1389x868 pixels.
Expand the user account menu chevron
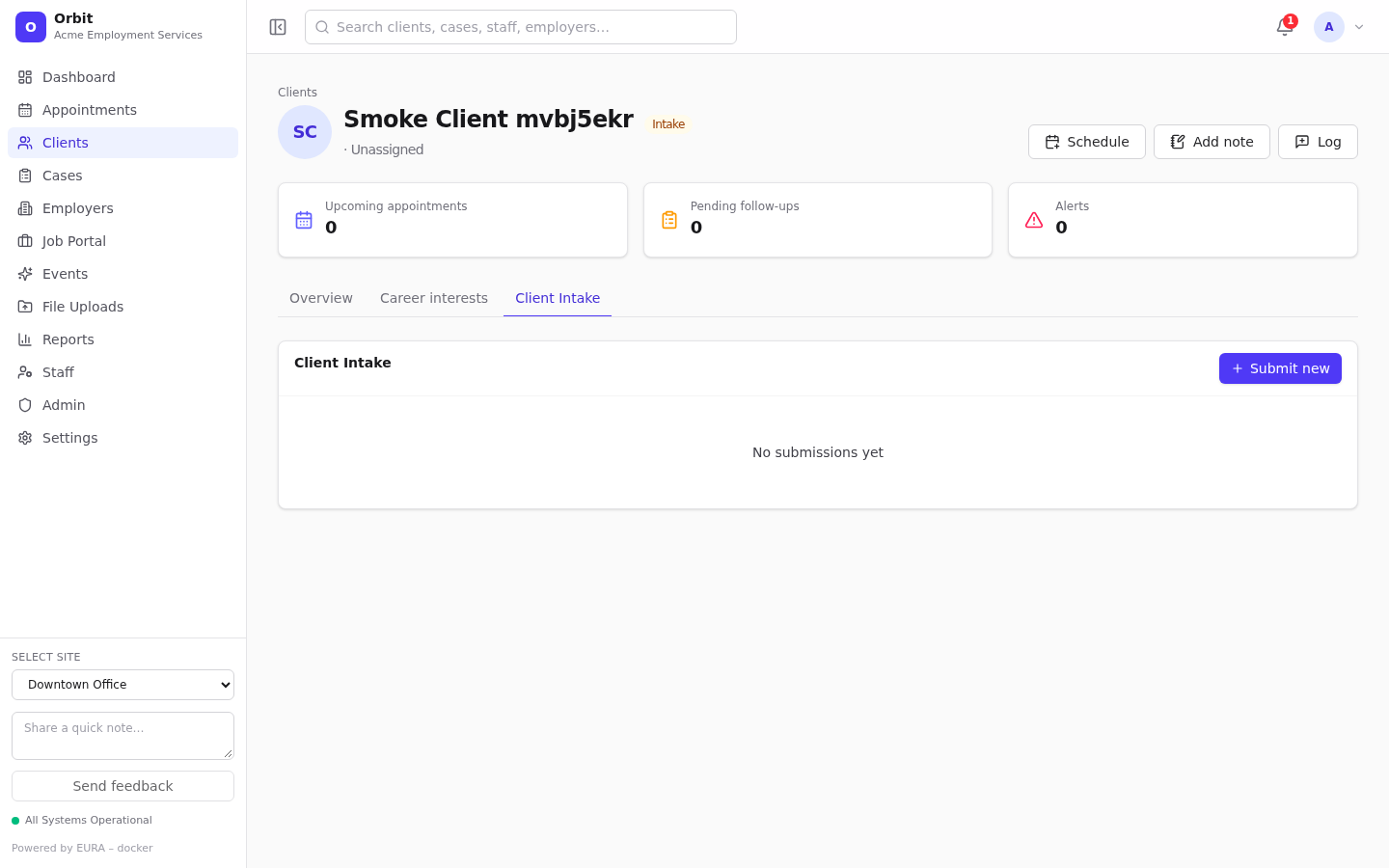pos(1359,27)
